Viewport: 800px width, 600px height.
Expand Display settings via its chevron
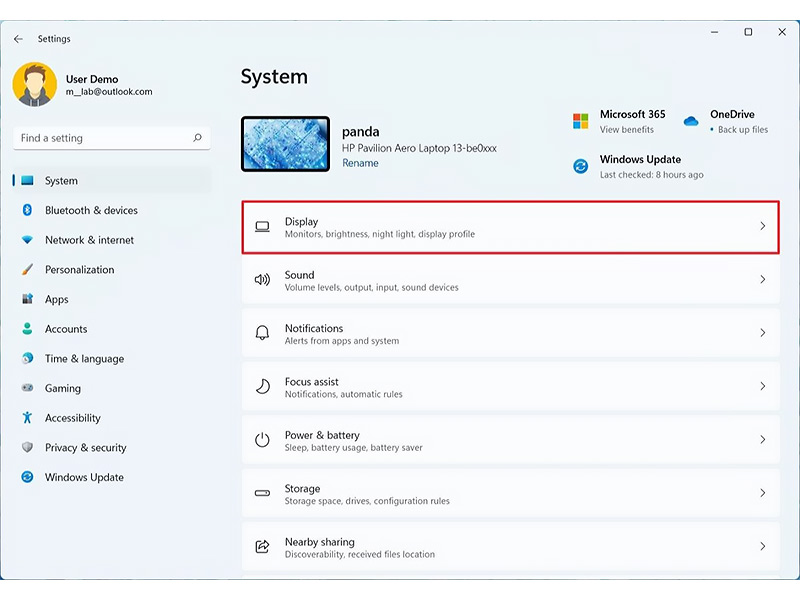(763, 226)
